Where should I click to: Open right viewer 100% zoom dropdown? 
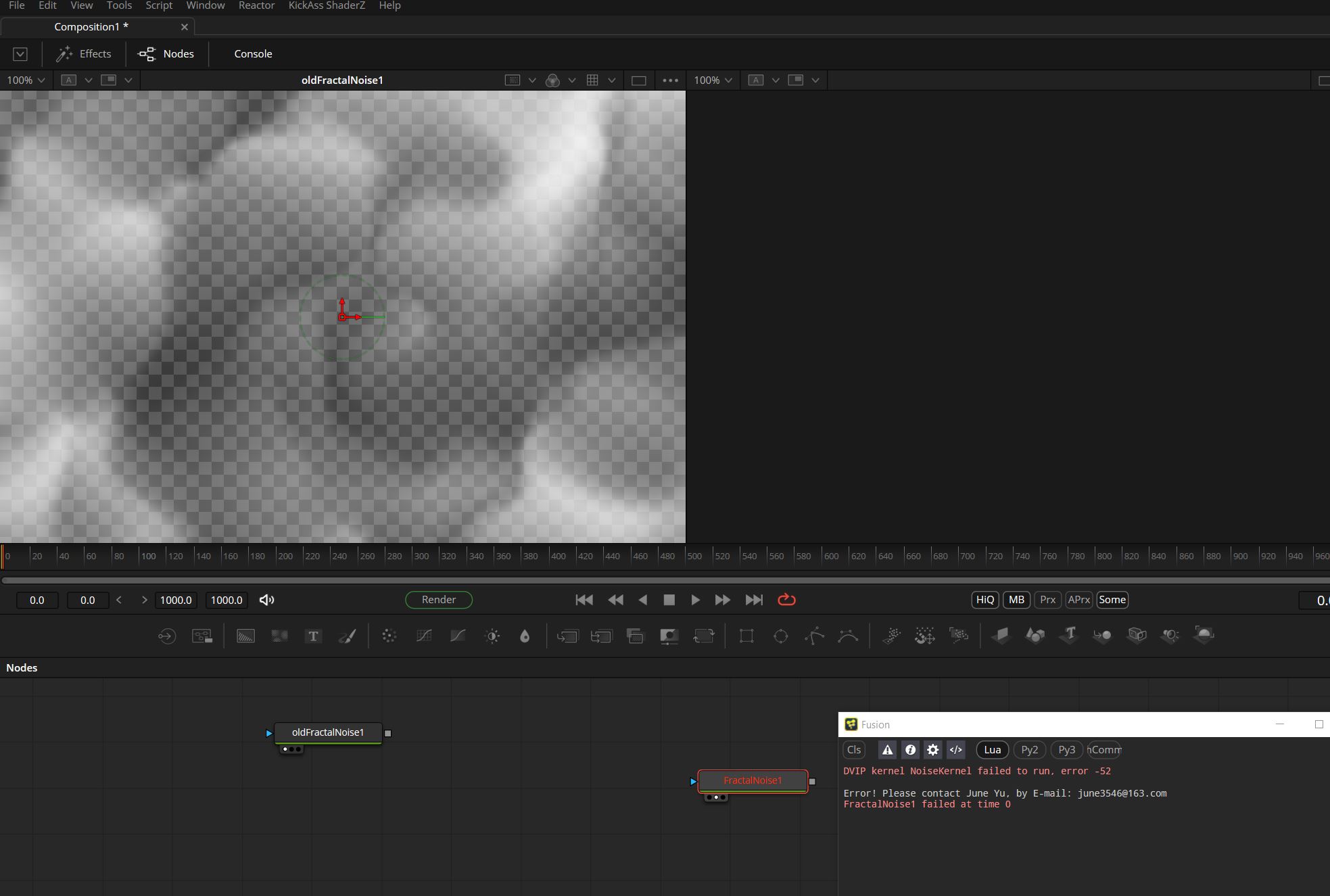(x=713, y=80)
